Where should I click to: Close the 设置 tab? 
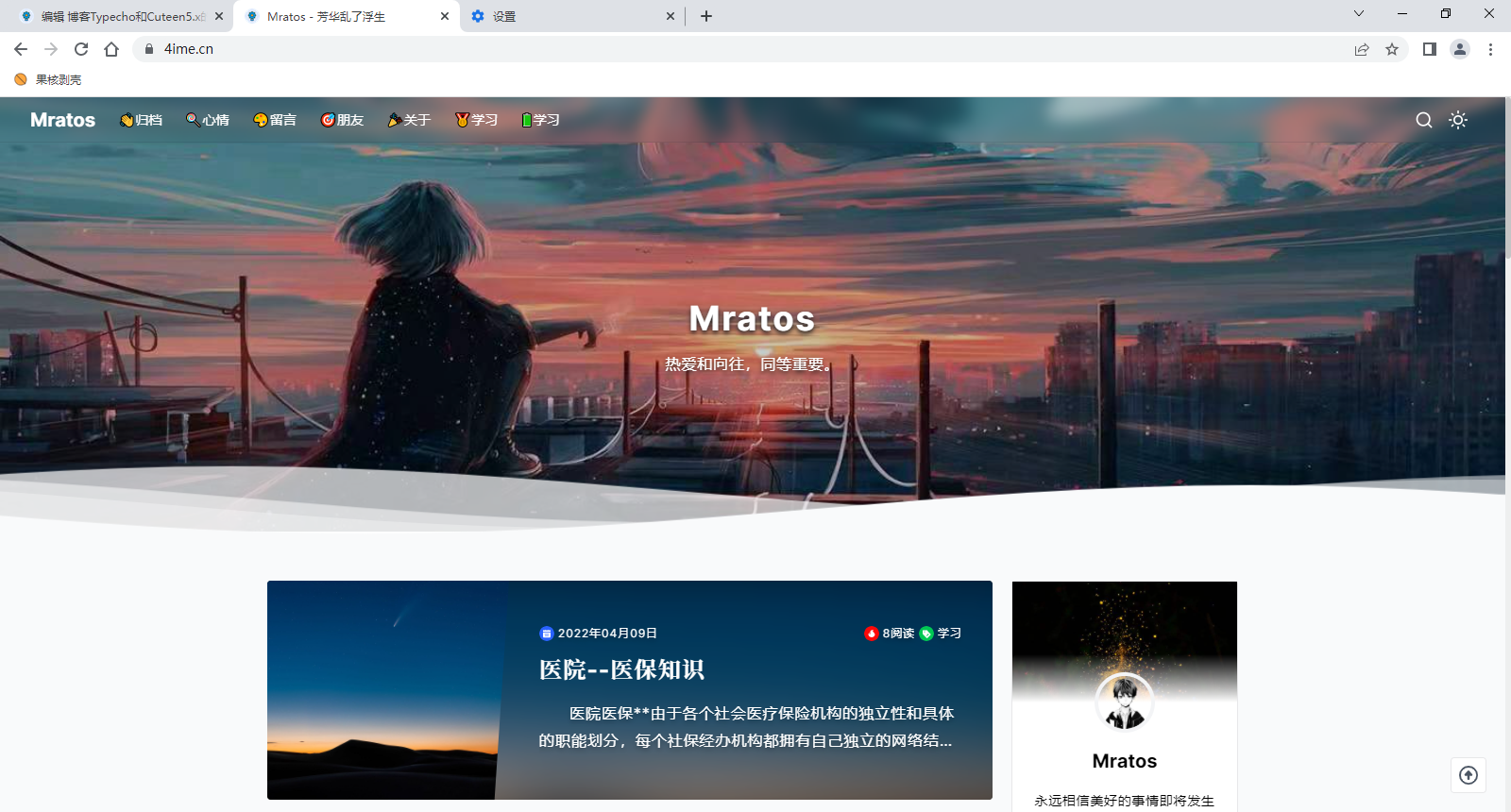671,16
